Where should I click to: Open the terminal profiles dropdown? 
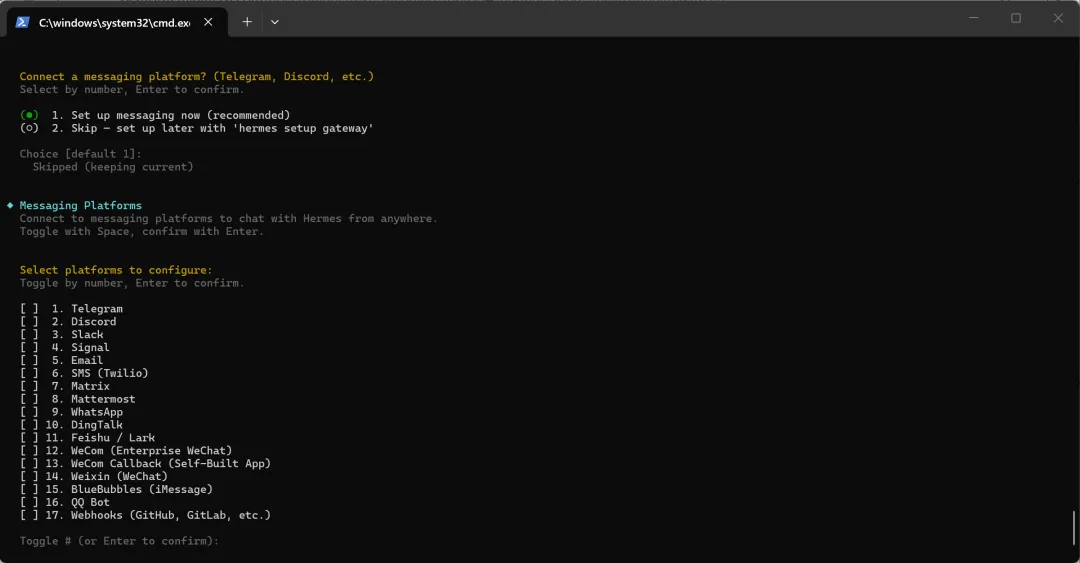pyautogui.click(x=275, y=21)
